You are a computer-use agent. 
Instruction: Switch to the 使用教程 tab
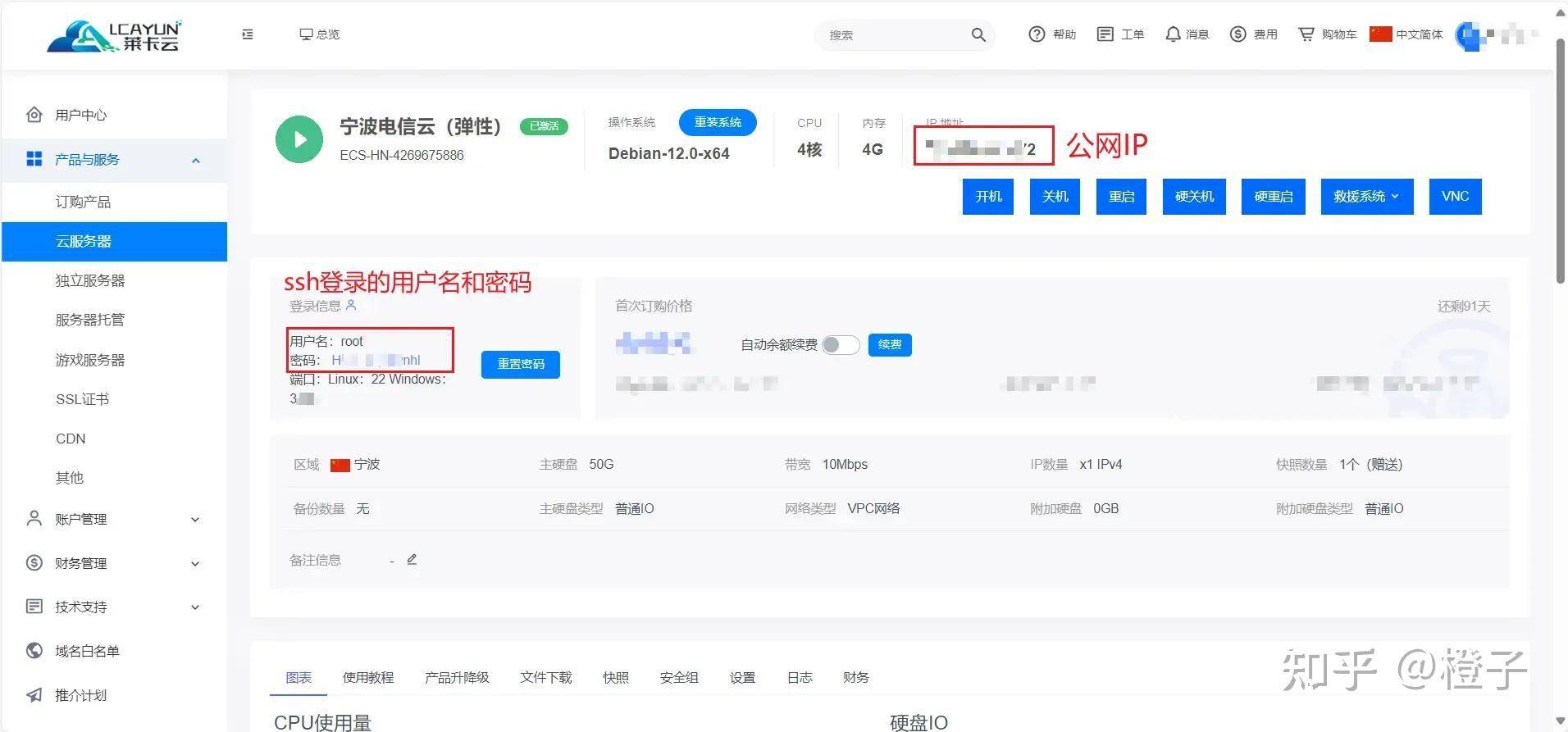click(368, 677)
